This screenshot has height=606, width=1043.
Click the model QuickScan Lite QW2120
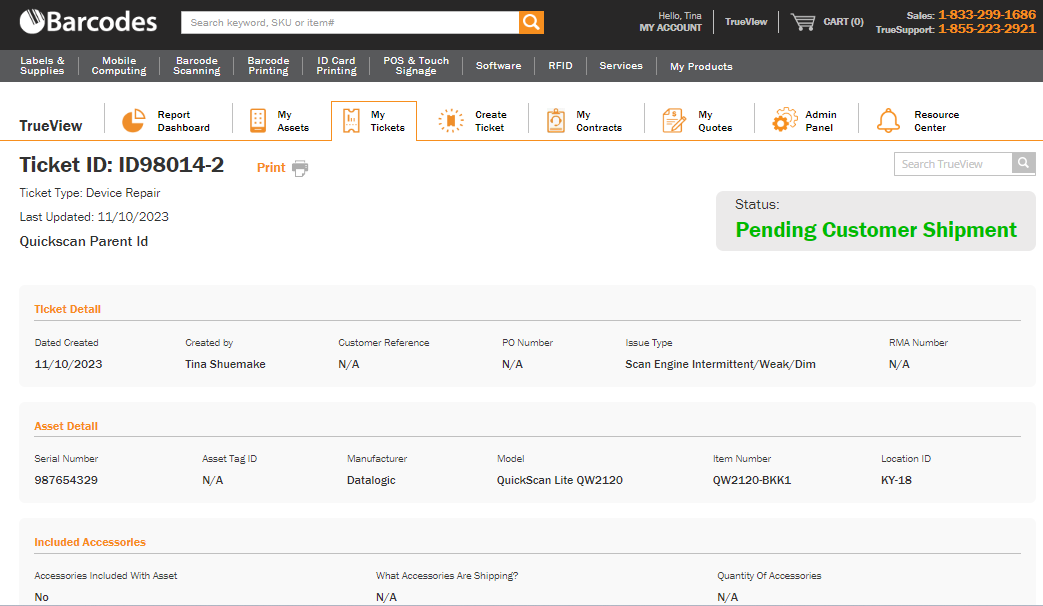[559, 480]
